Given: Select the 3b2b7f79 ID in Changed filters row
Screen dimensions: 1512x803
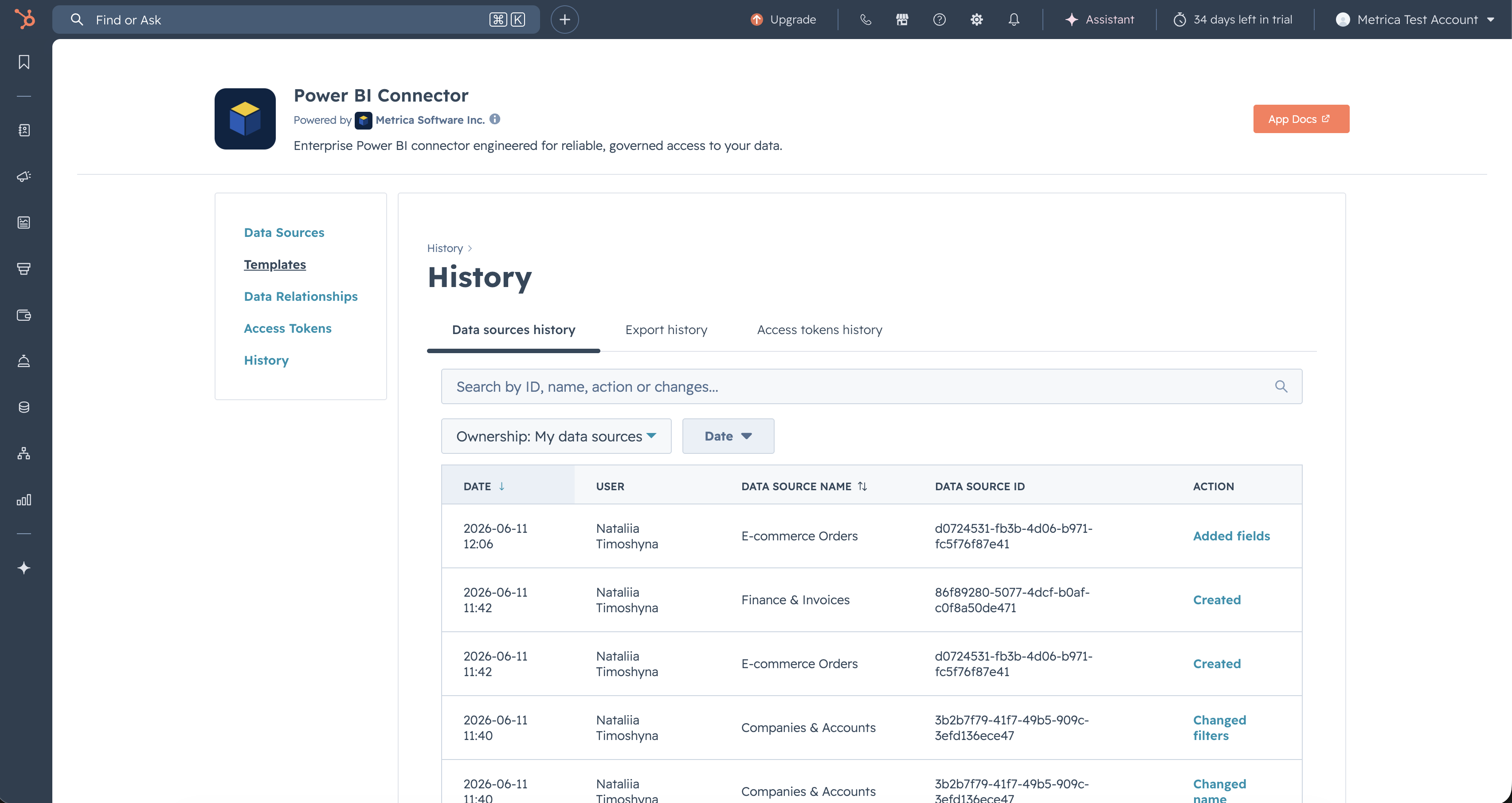Looking at the screenshot, I should click(1011, 728).
